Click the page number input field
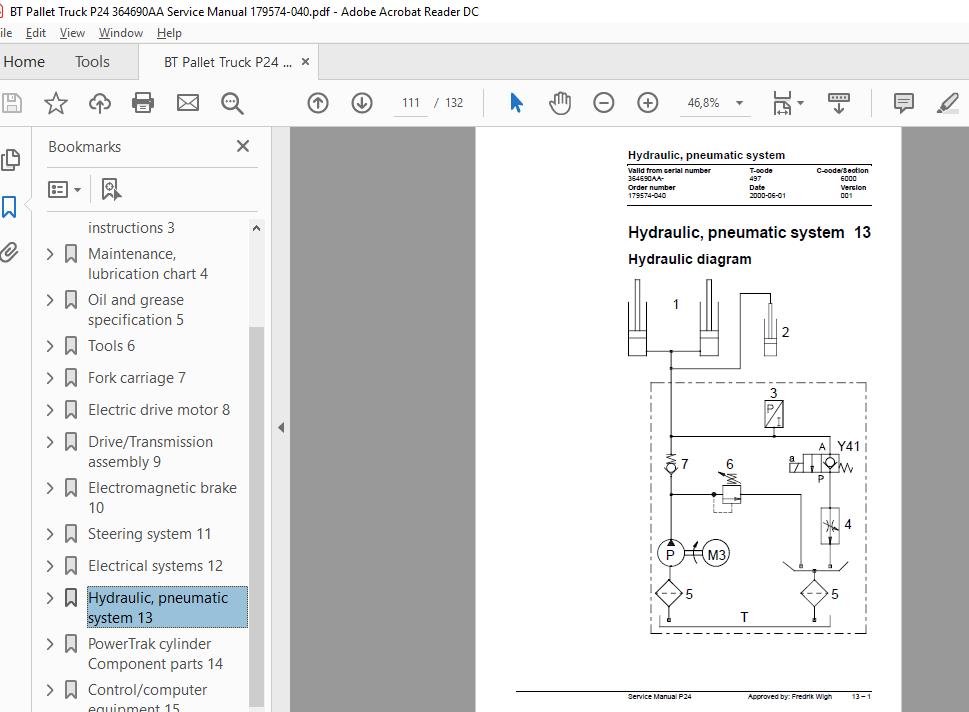The height and width of the screenshot is (712, 969). pos(410,103)
